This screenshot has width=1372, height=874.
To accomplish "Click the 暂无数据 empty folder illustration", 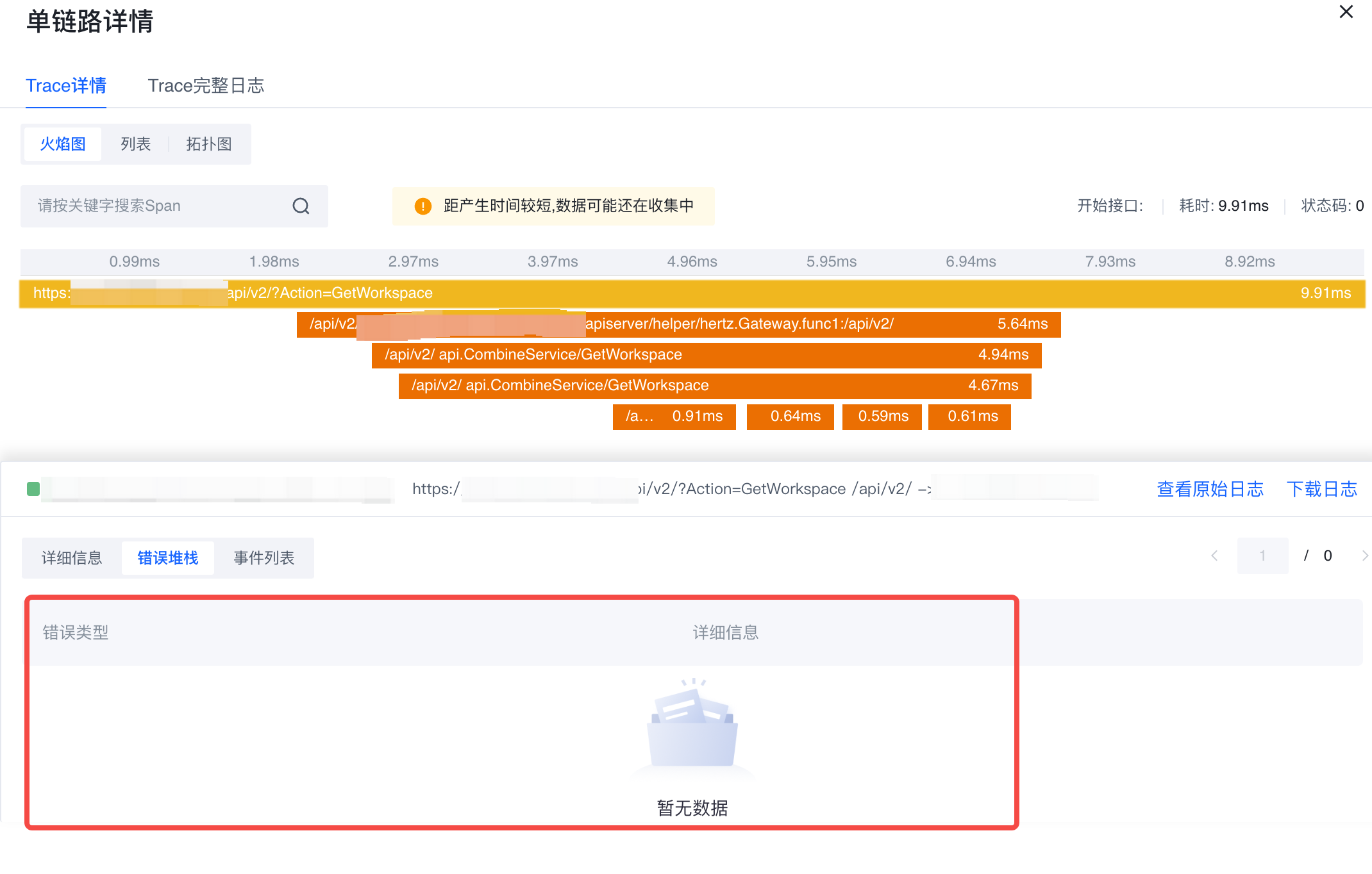I will [x=692, y=730].
